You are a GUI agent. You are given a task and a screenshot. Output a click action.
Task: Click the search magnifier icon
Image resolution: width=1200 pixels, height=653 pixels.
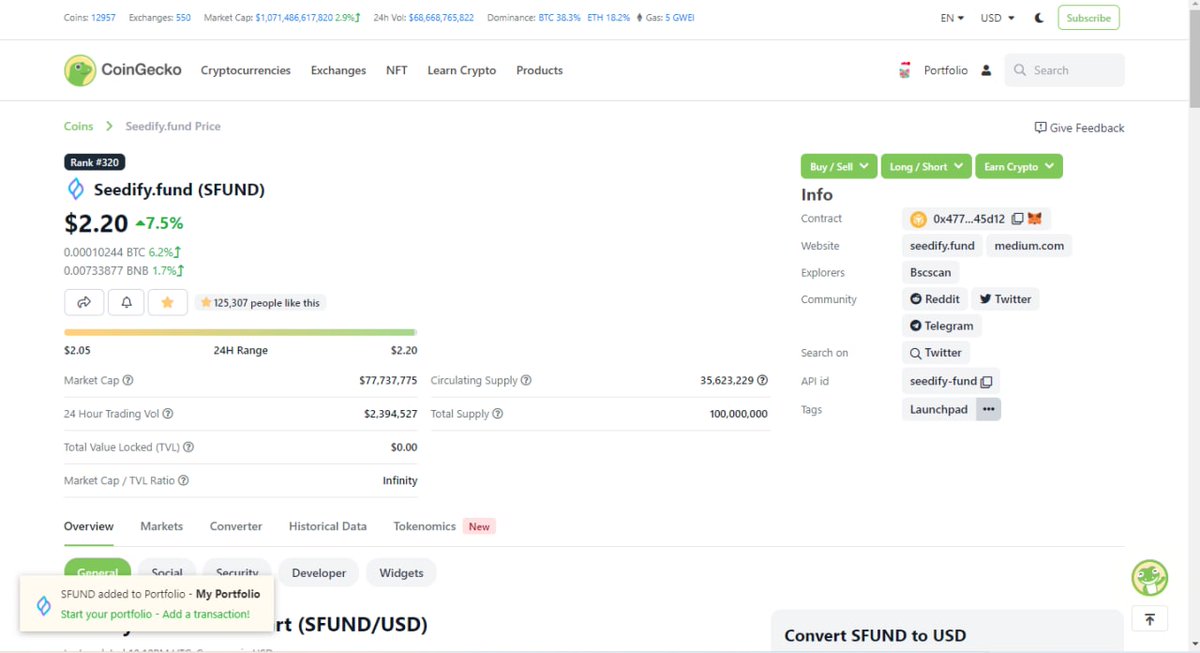[1020, 70]
